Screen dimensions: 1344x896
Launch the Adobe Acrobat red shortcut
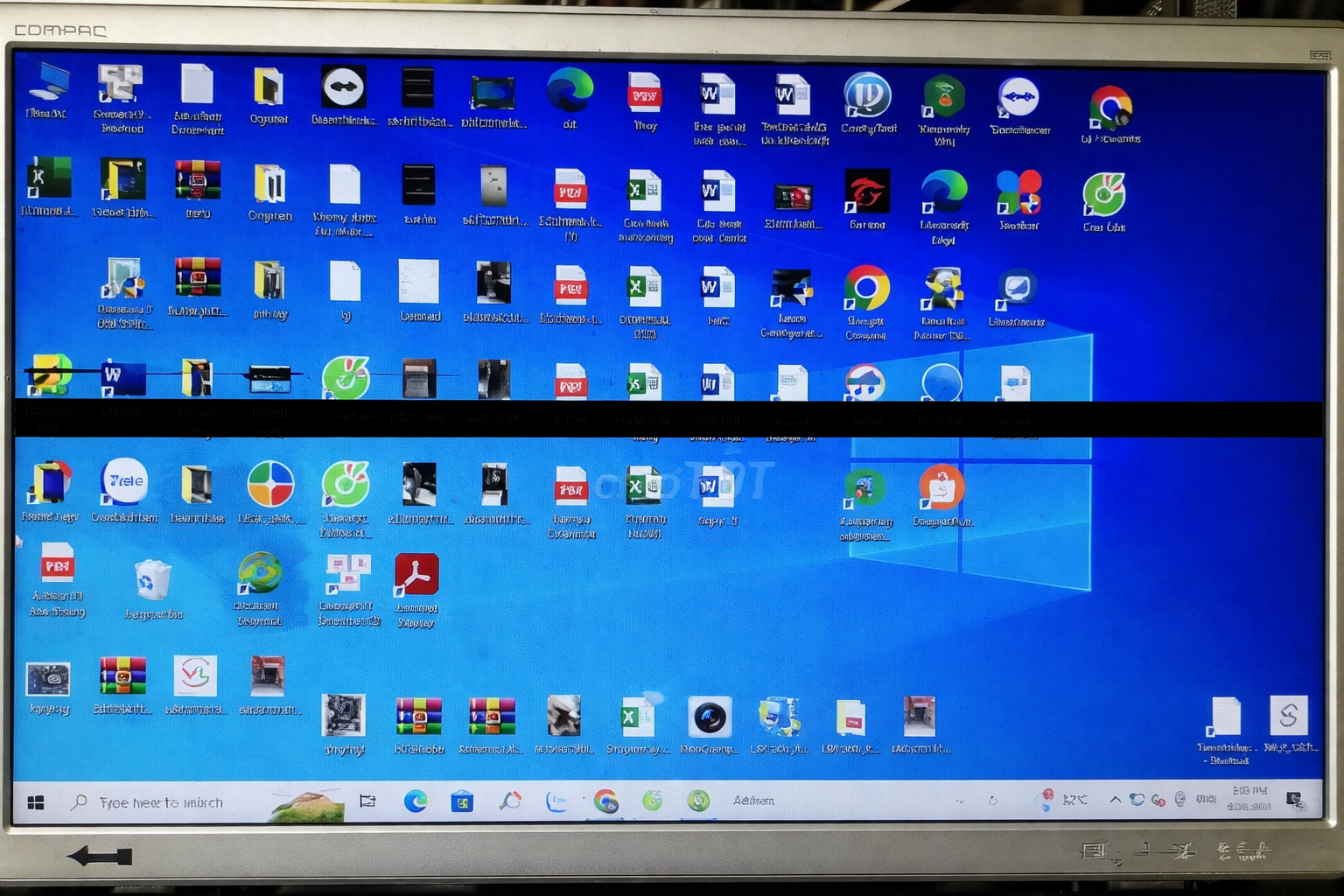(416, 576)
